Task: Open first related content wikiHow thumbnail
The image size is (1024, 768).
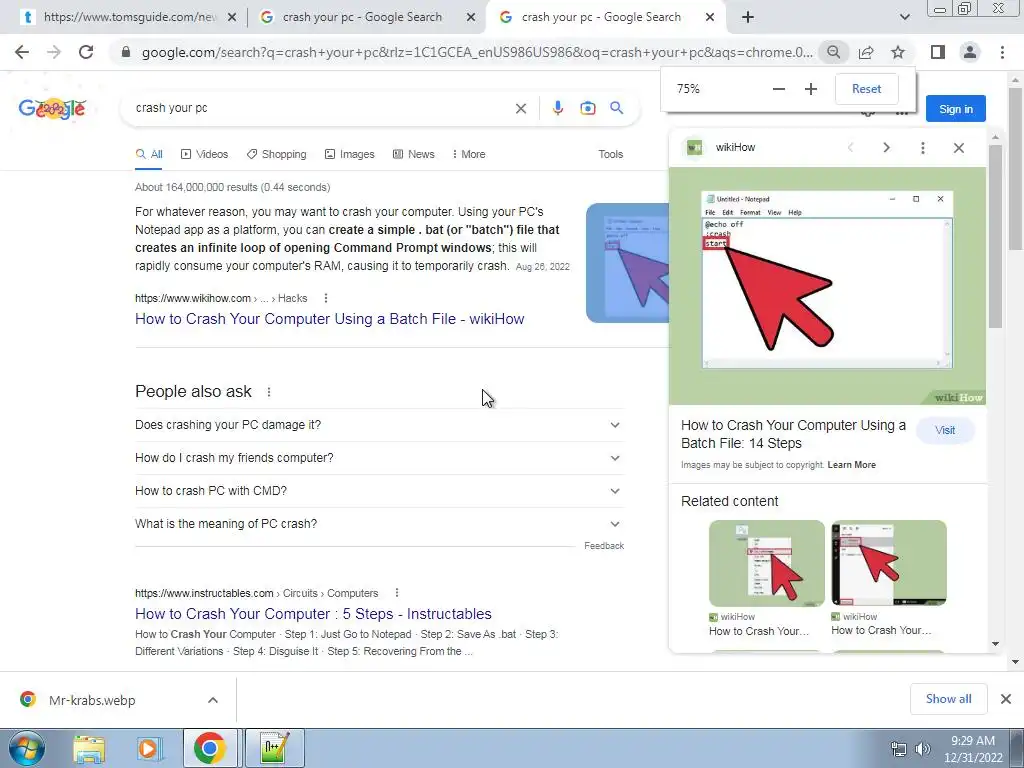Action: click(x=767, y=563)
